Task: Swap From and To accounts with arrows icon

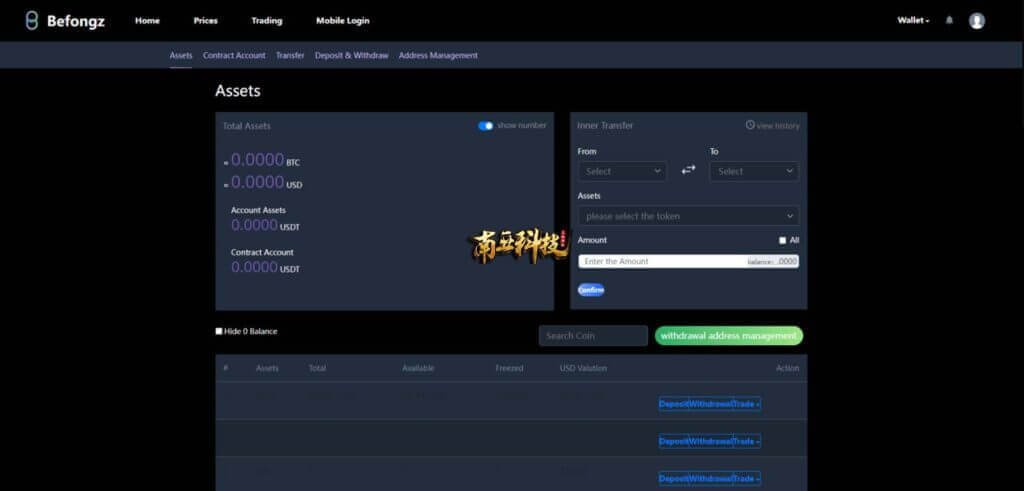Action: point(688,171)
